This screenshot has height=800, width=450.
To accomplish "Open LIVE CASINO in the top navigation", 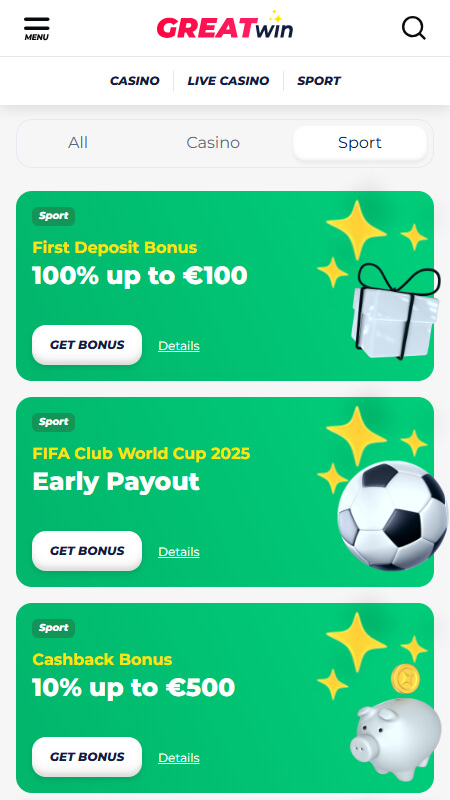I will click(228, 81).
